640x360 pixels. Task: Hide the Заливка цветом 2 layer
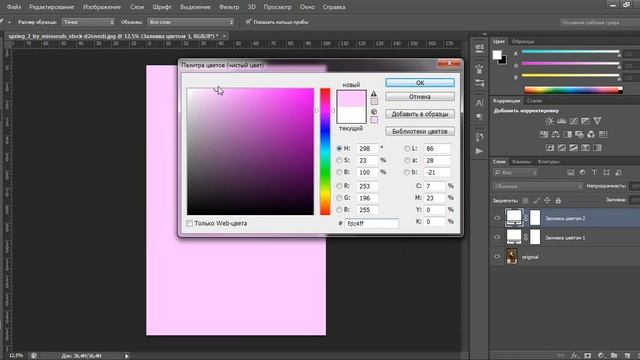[x=497, y=218]
